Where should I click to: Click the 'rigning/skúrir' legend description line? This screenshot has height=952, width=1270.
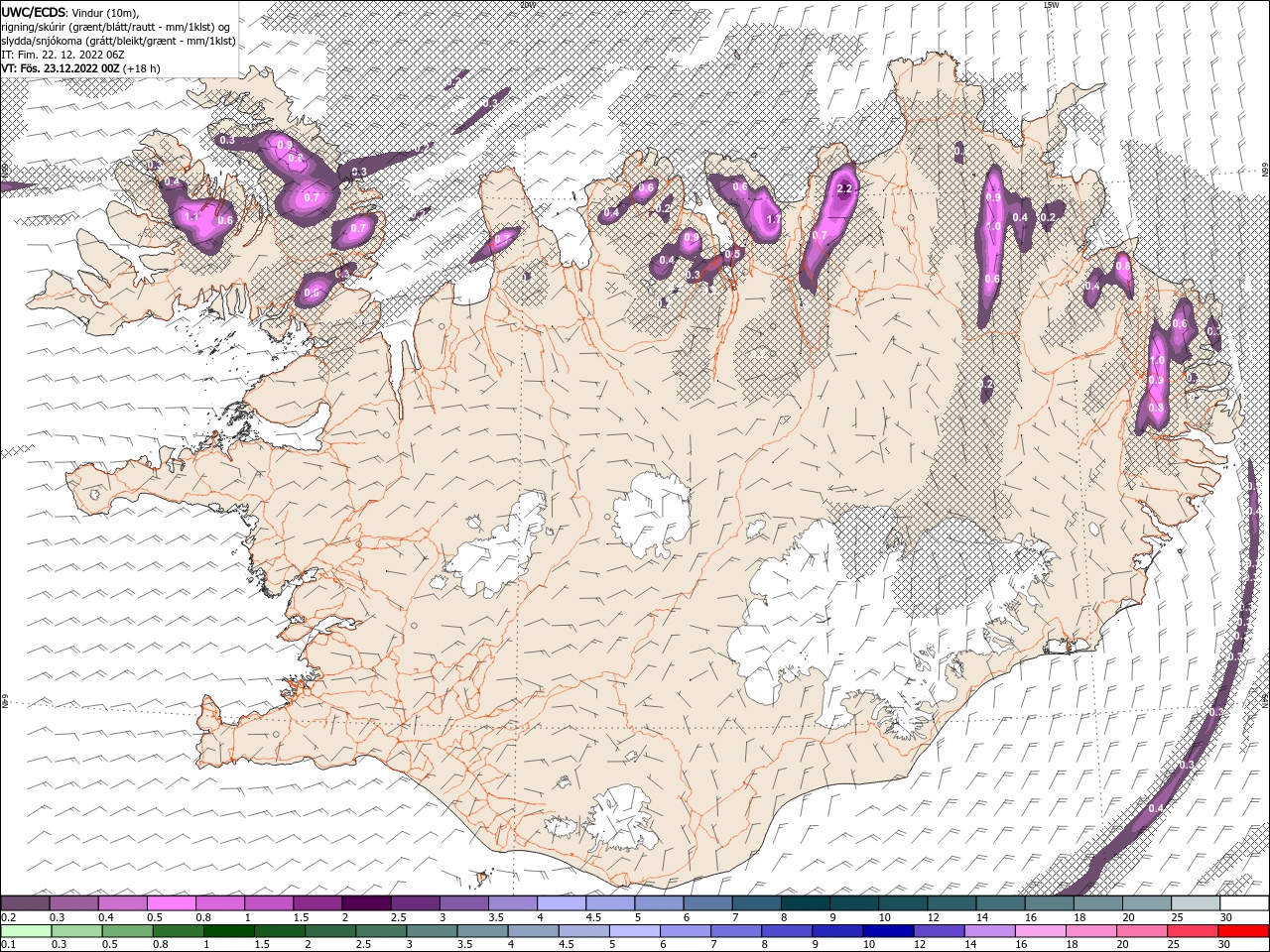click(x=115, y=26)
